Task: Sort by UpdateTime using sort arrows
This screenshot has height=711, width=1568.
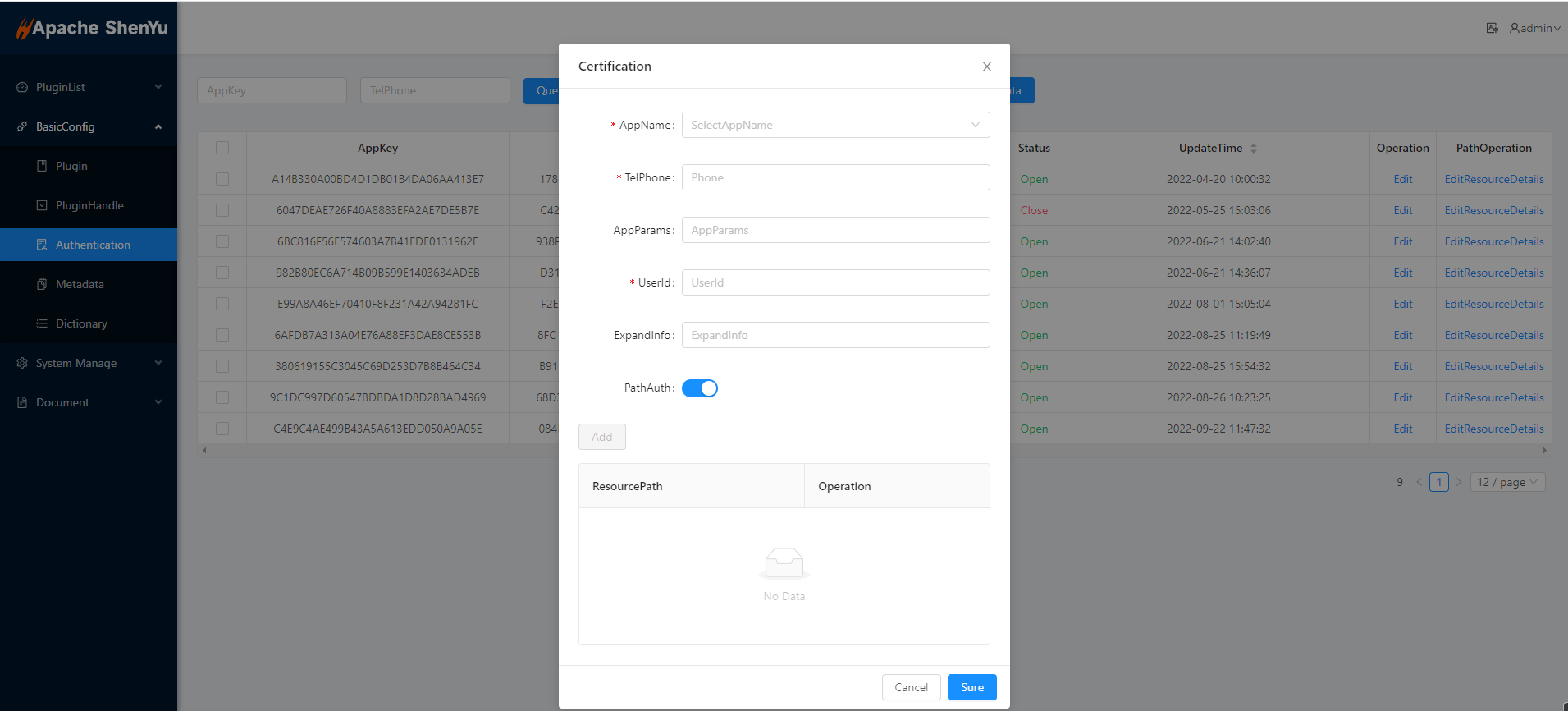Action: tap(1254, 149)
